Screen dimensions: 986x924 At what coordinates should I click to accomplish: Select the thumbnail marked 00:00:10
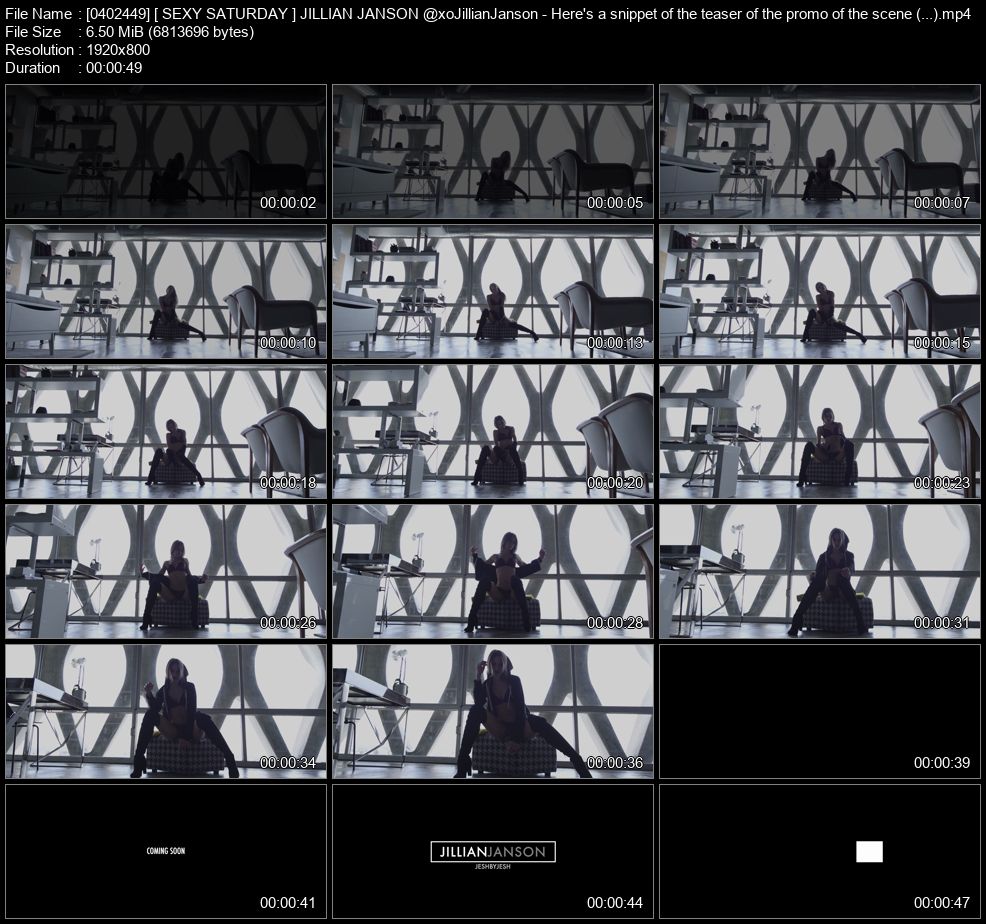(165, 291)
